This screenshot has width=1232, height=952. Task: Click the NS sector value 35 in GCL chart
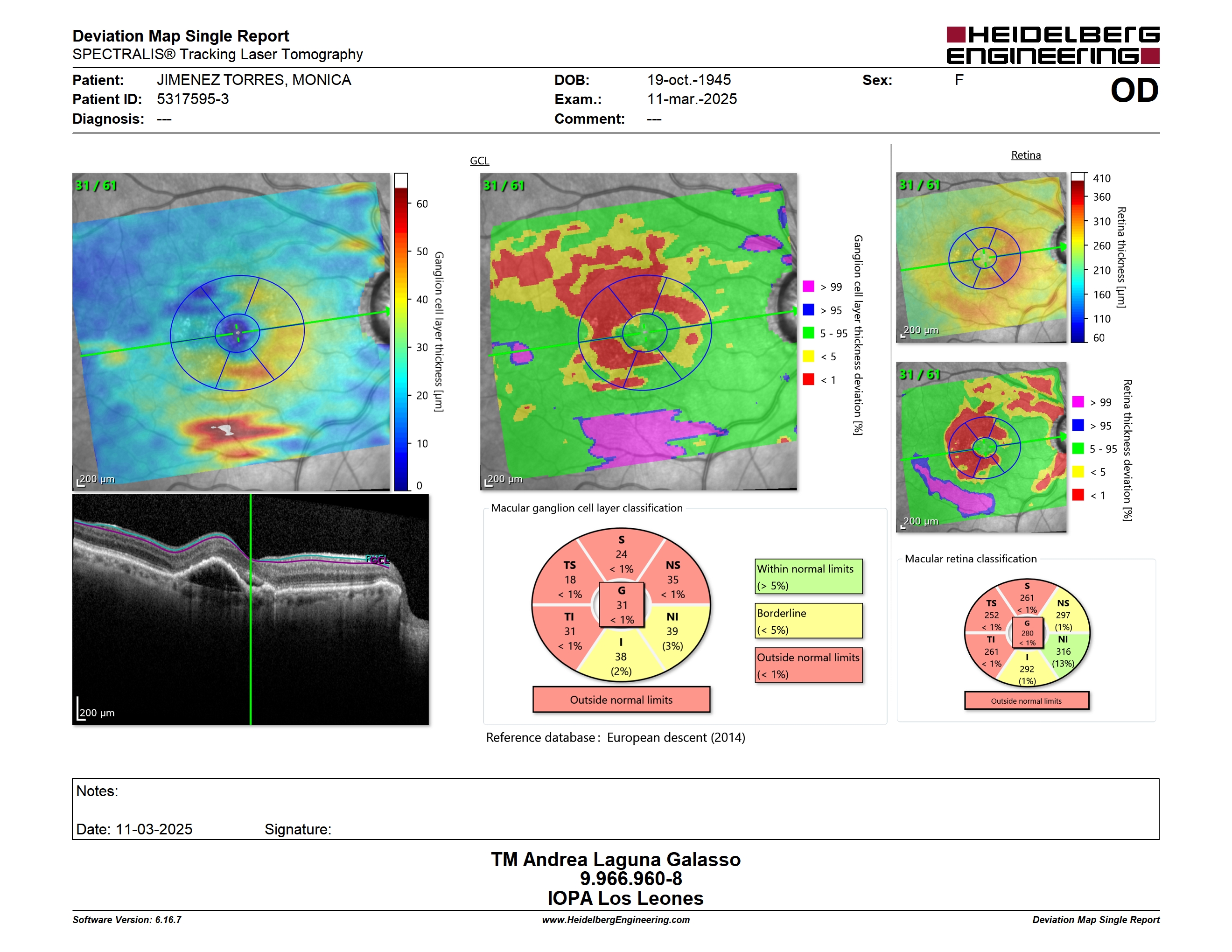tap(672, 580)
